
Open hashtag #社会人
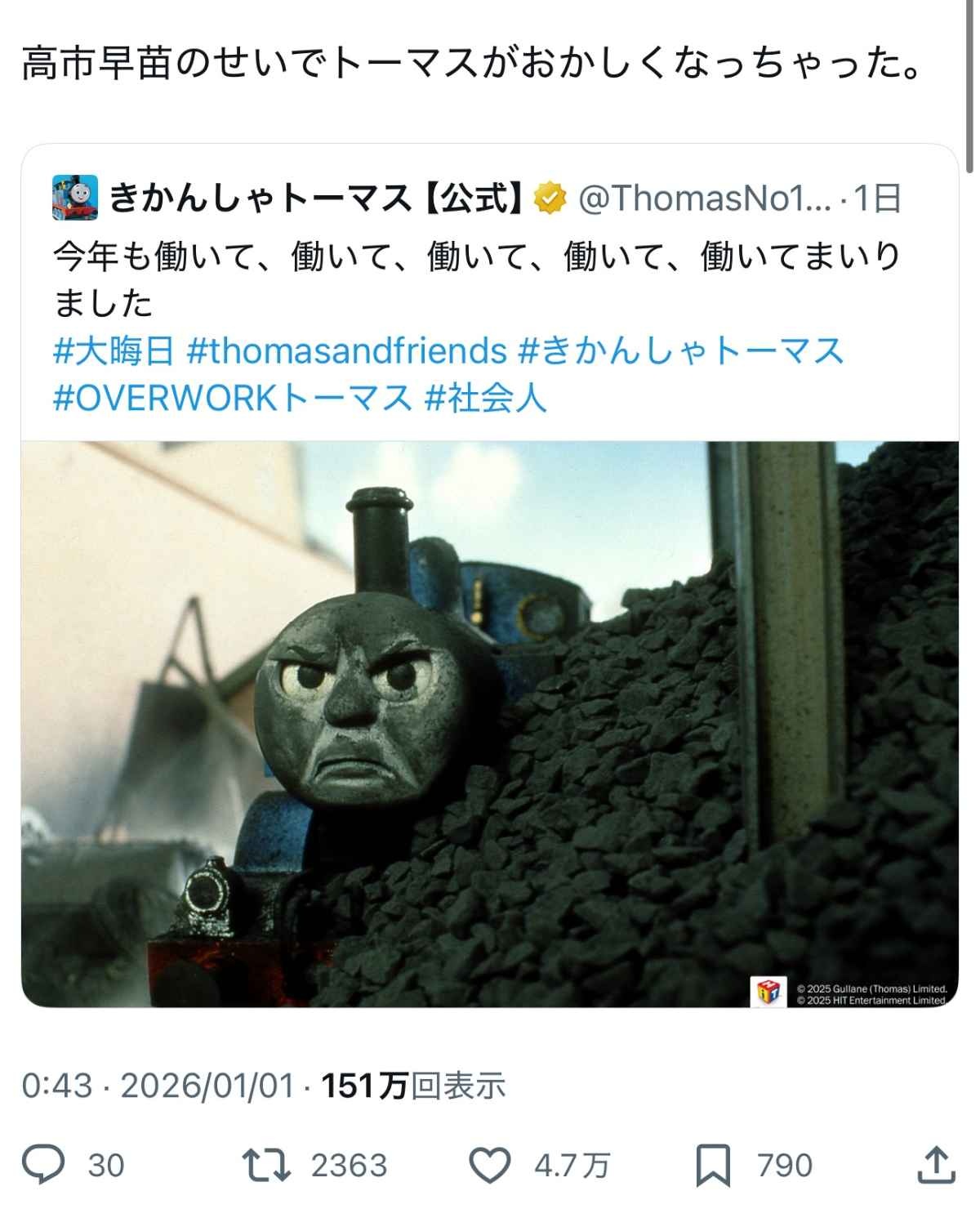click(486, 398)
